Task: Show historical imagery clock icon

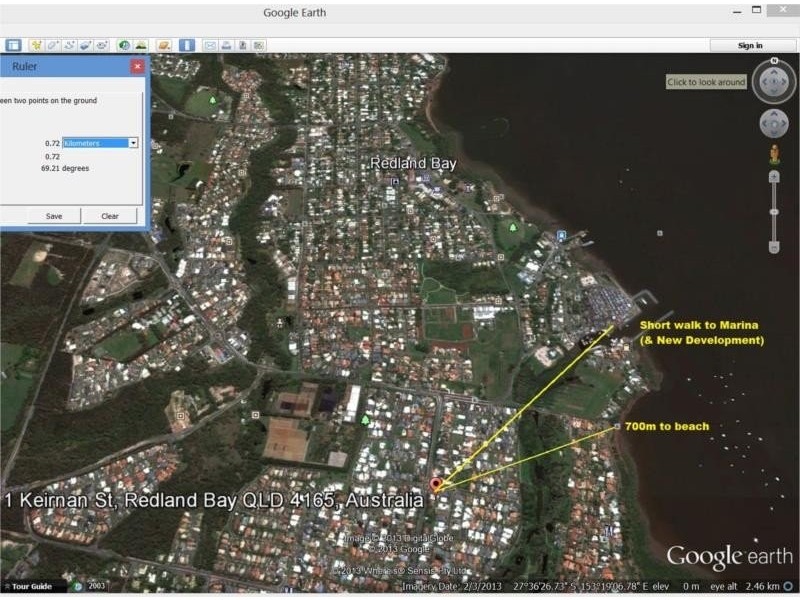Action: [124, 45]
